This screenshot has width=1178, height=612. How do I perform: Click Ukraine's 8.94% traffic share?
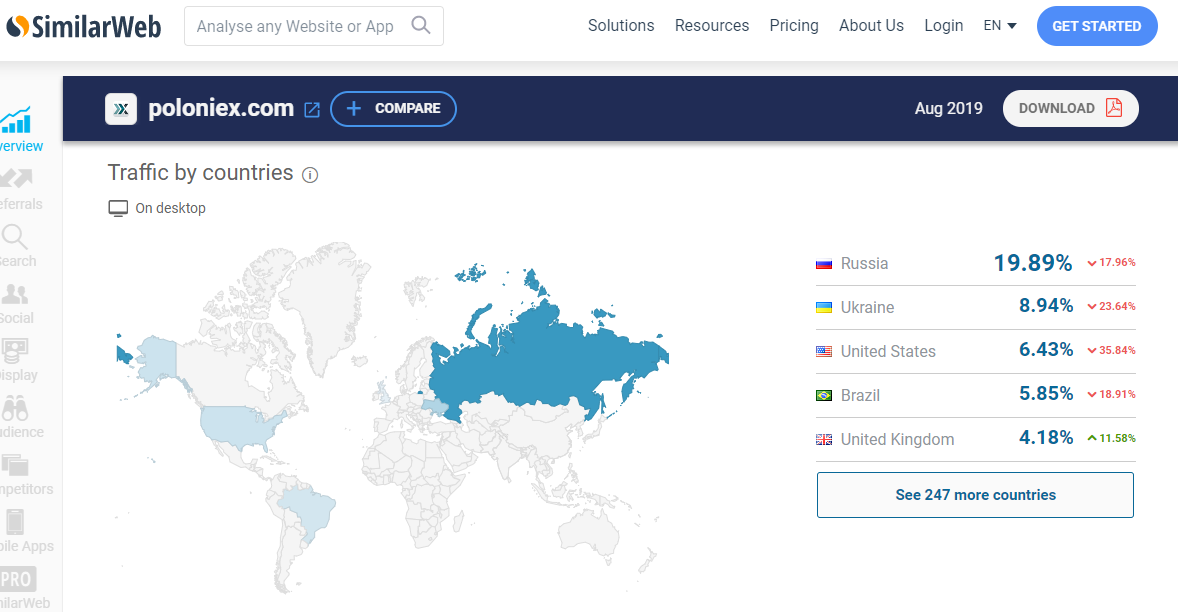click(1046, 306)
